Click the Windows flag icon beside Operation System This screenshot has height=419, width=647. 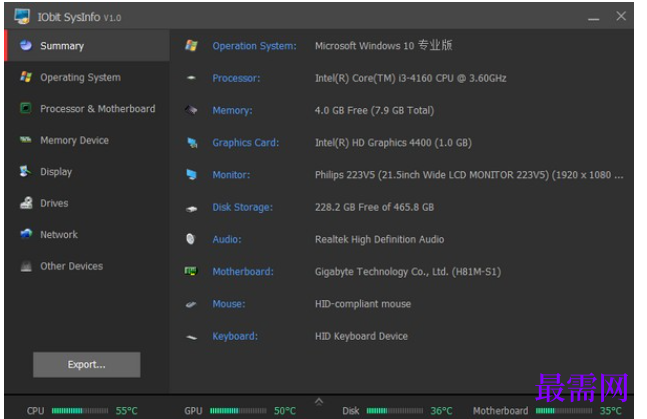(191, 45)
